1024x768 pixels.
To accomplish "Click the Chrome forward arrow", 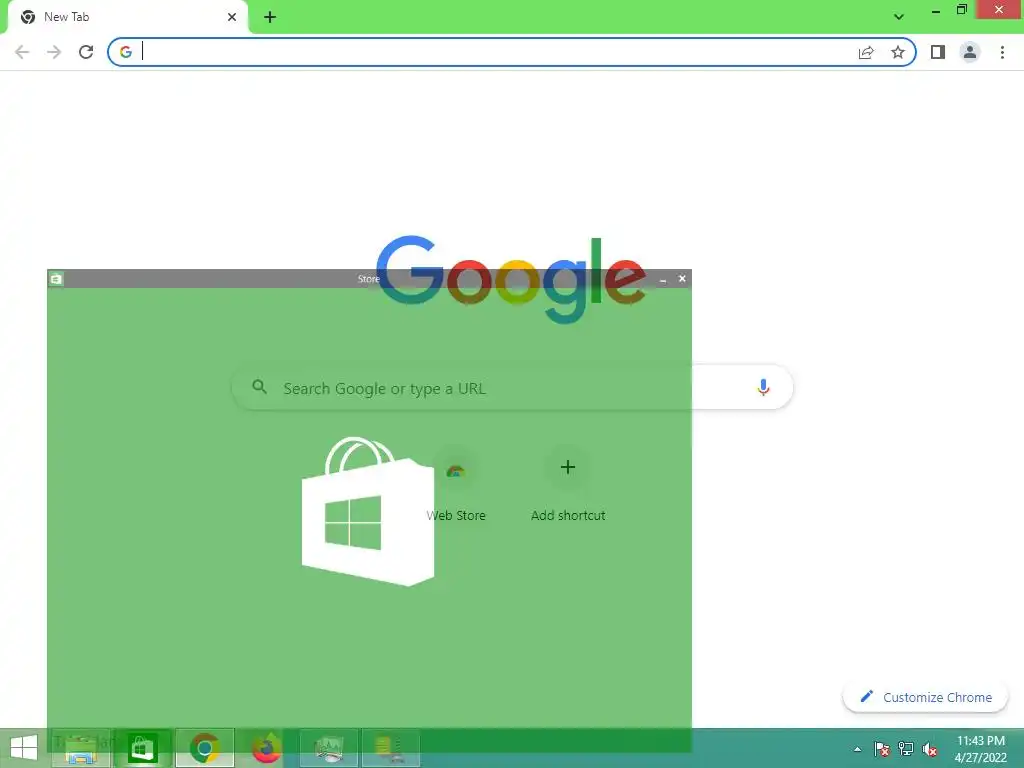I will click(x=54, y=52).
